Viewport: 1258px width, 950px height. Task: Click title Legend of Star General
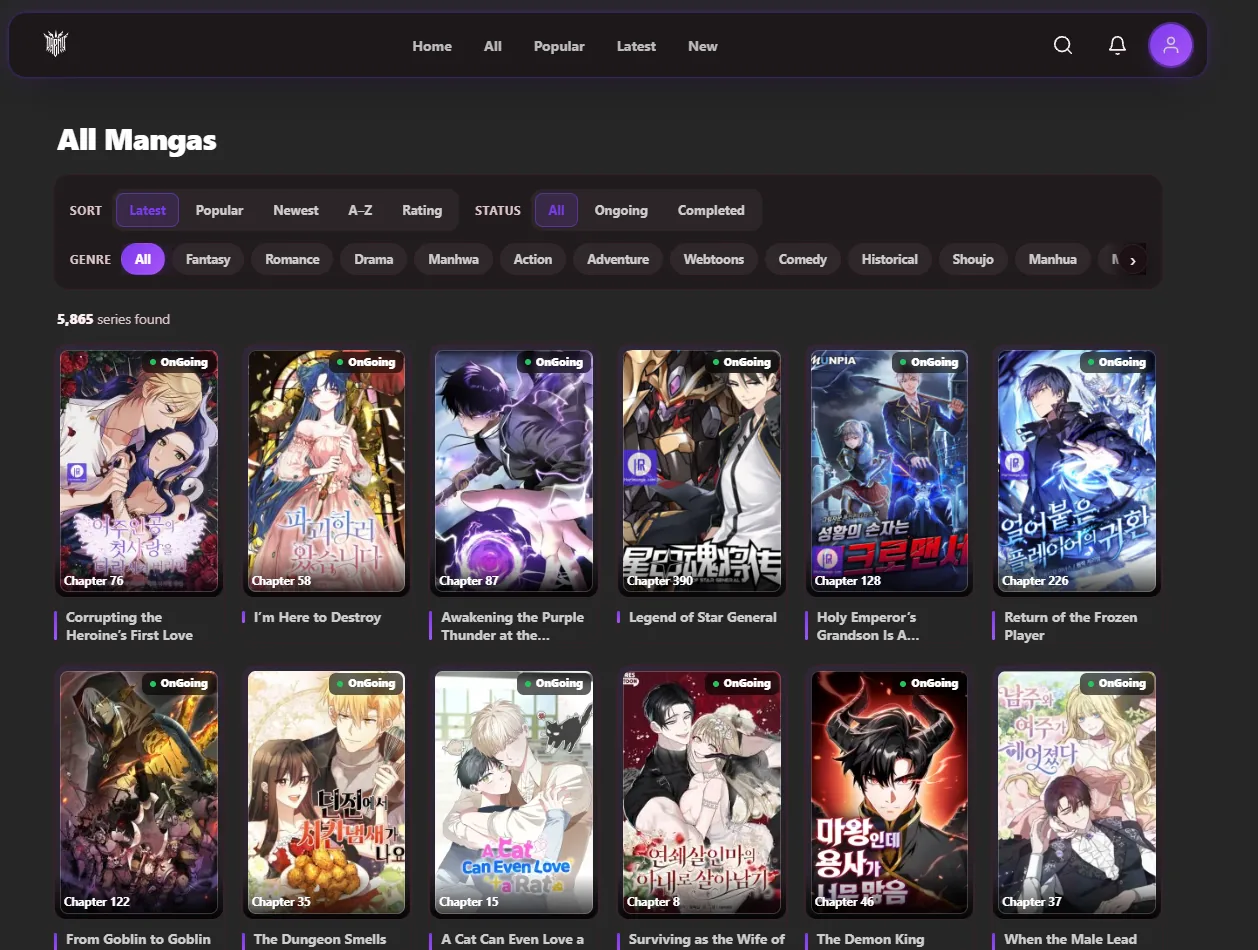click(x=703, y=617)
